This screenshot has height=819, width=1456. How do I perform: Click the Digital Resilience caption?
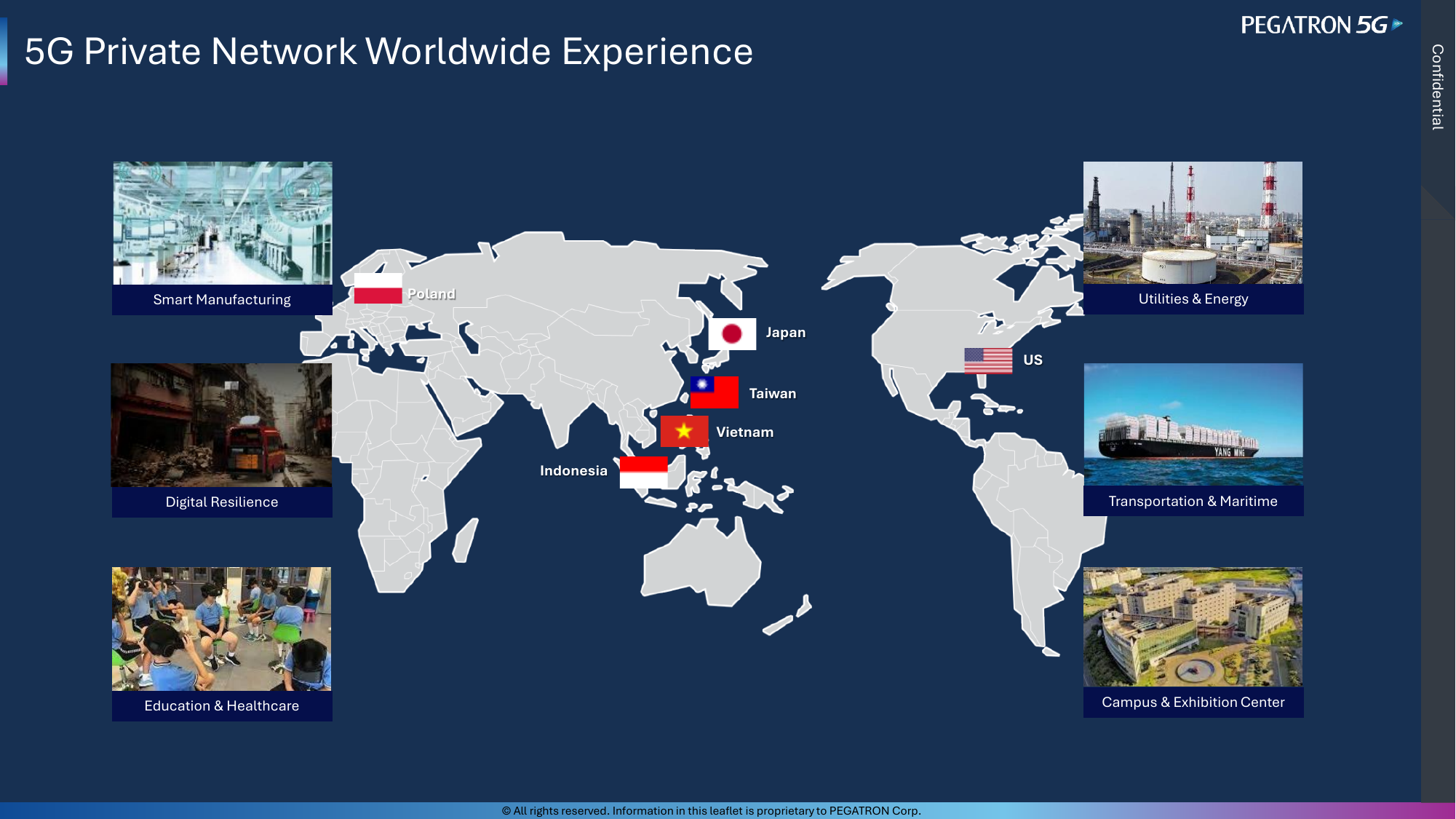pyautogui.click(x=222, y=502)
